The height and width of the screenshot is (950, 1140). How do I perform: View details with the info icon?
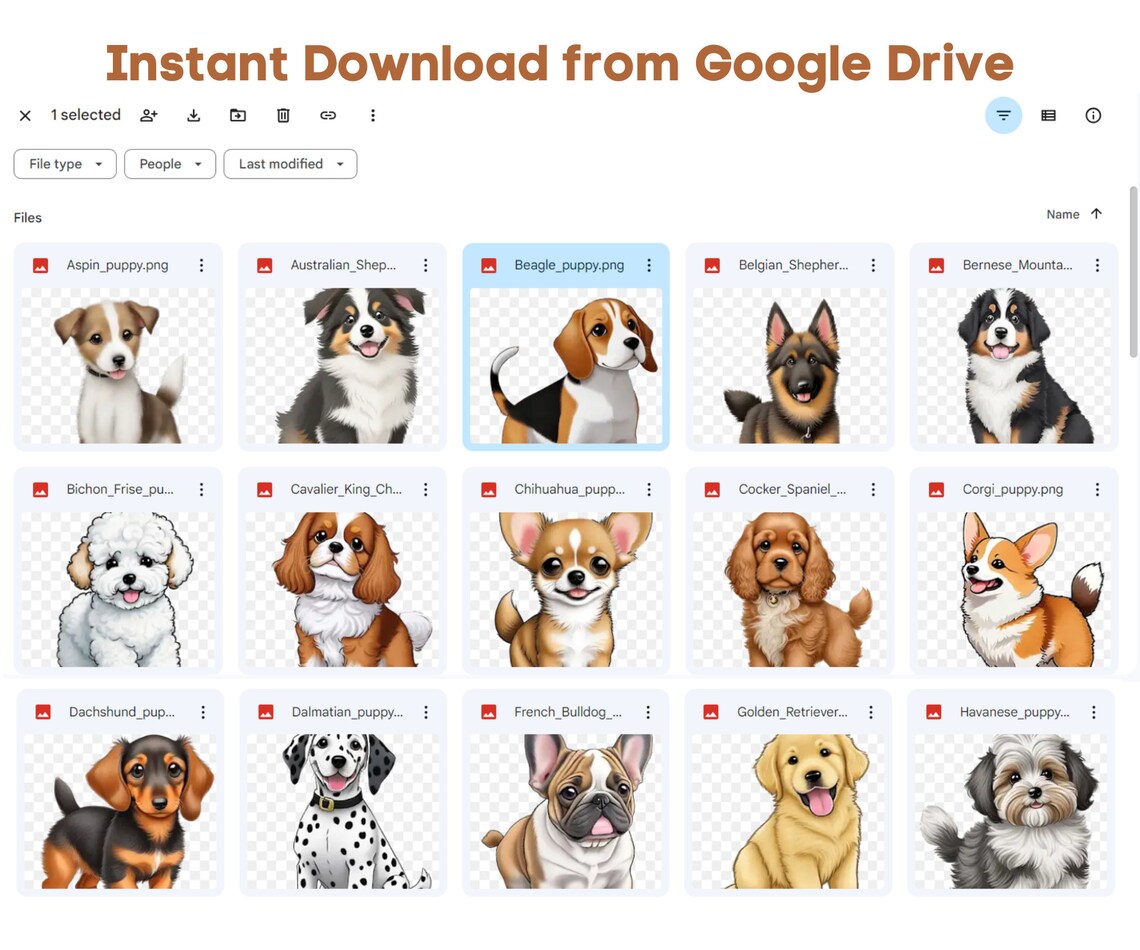[1093, 115]
